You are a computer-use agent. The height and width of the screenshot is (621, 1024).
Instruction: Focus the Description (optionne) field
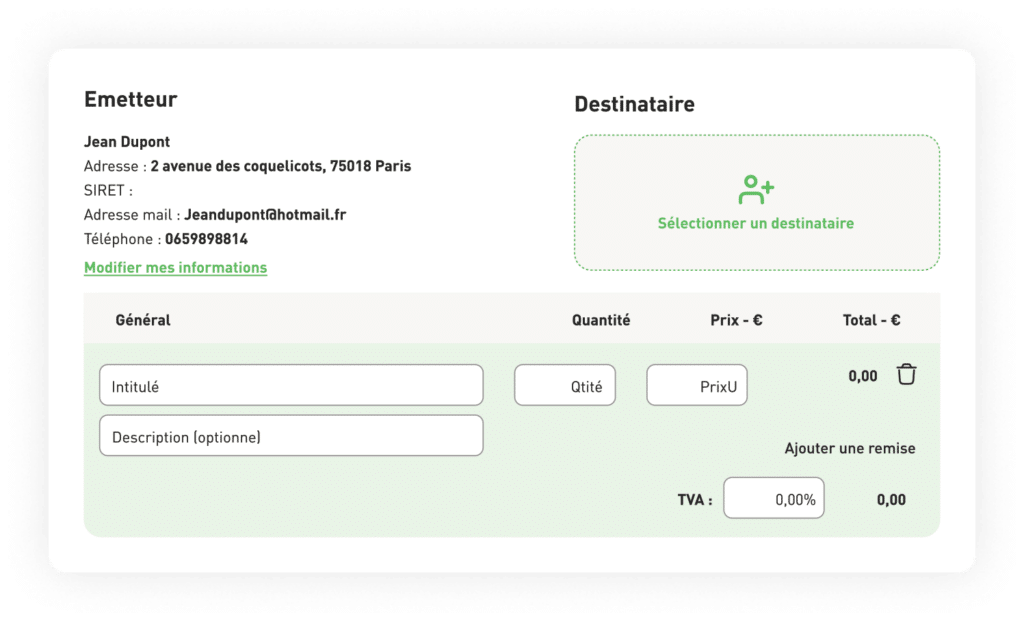pyautogui.click(x=291, y=436)
